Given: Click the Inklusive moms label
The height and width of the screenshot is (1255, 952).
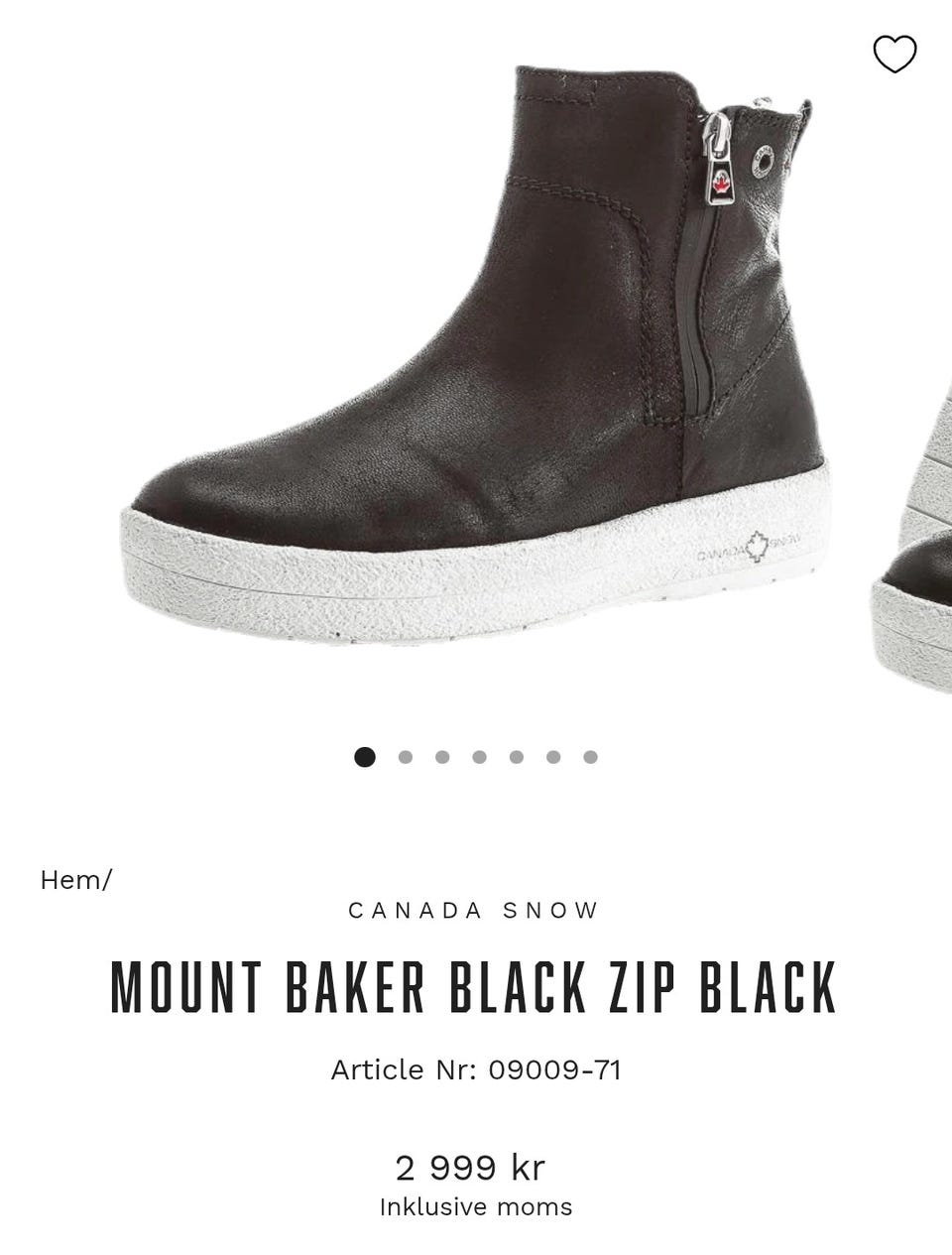Looking at the screenshot, I should point(476,1207).
